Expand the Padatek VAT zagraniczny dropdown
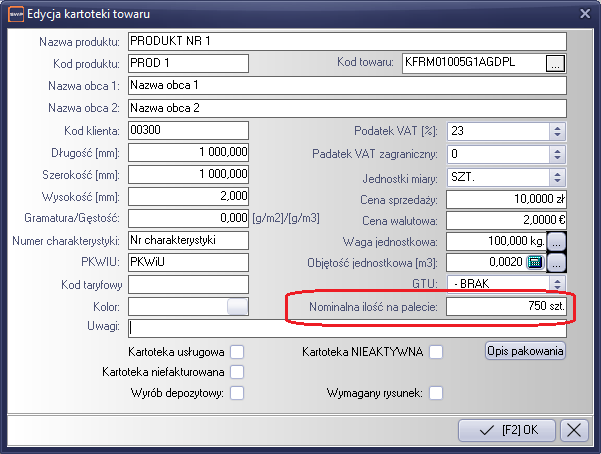This screenshot has height=454, width=601. [x=557, y=153]
